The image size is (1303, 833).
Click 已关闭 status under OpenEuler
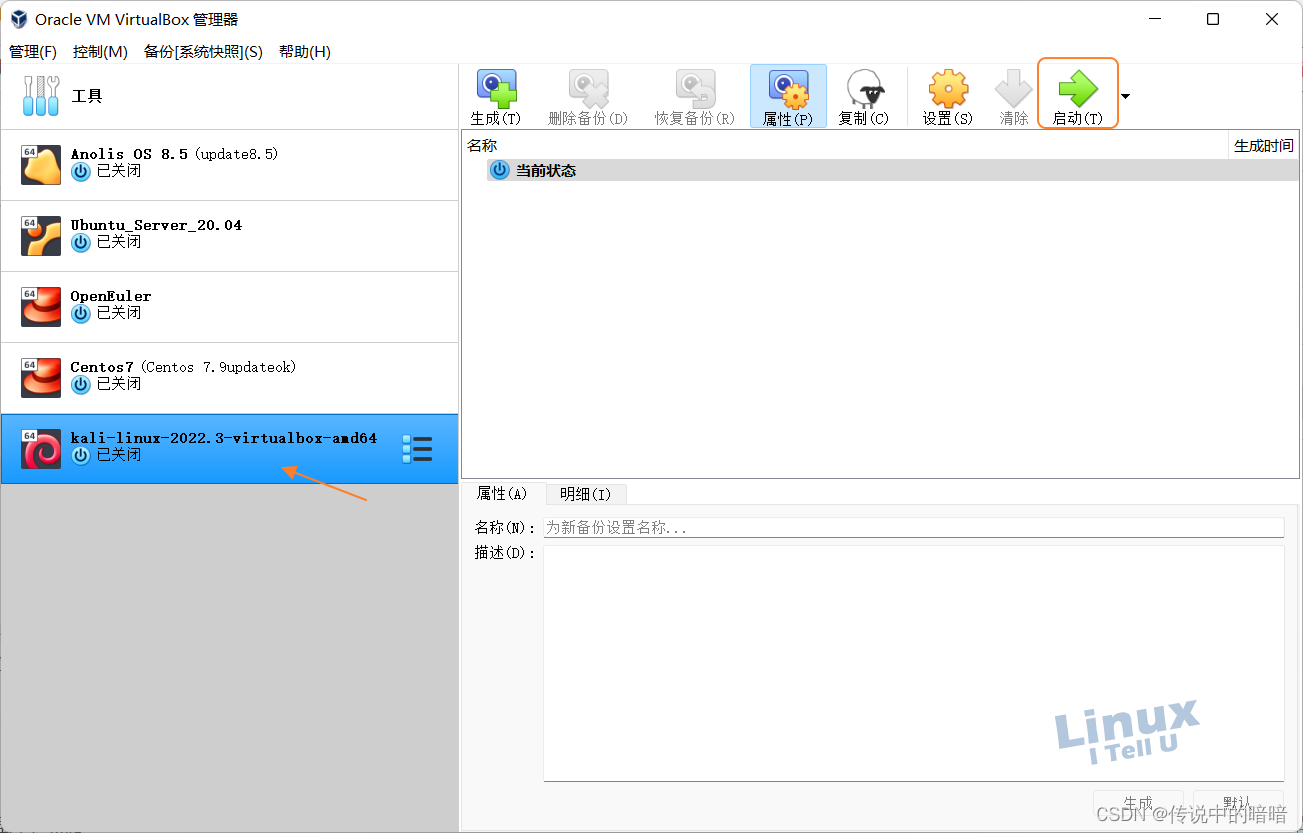[x=119, y=313]
